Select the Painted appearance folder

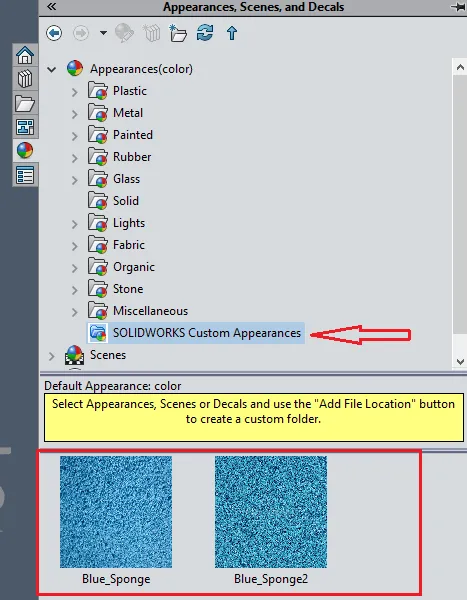133,135
